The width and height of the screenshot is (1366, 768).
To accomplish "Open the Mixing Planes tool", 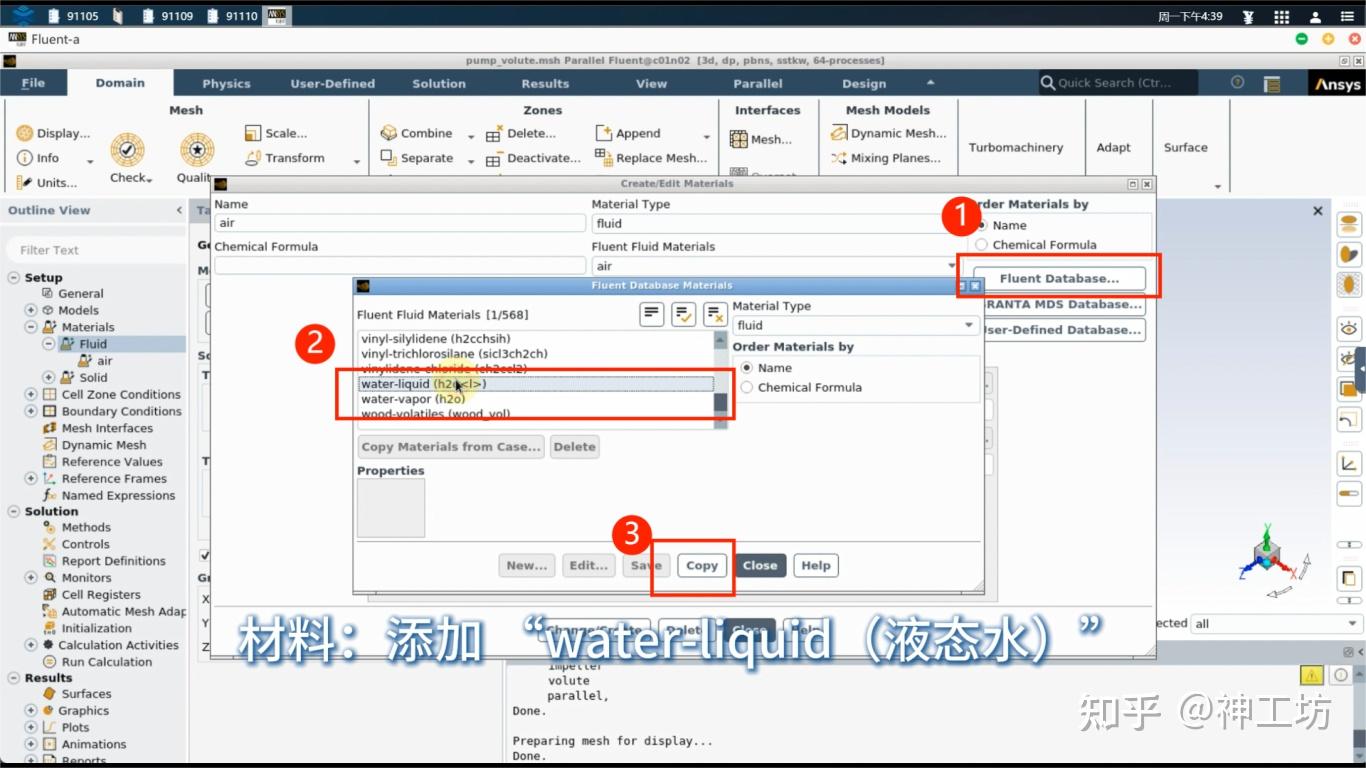I will tap(885, 158).
